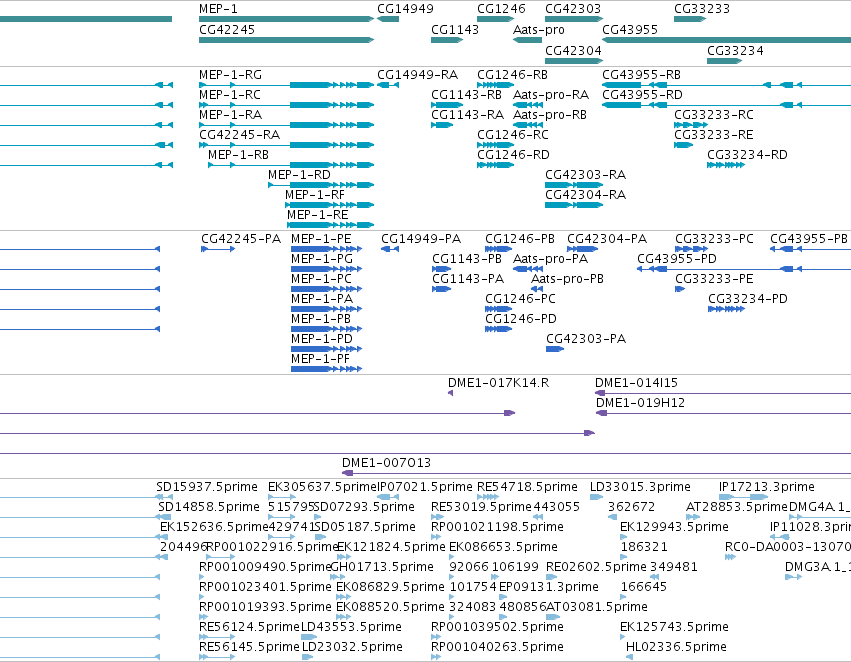This screenshot has height=662, width=851.
Task: Select the Aats-pro gene label
Action: click(x=539, y=29)
